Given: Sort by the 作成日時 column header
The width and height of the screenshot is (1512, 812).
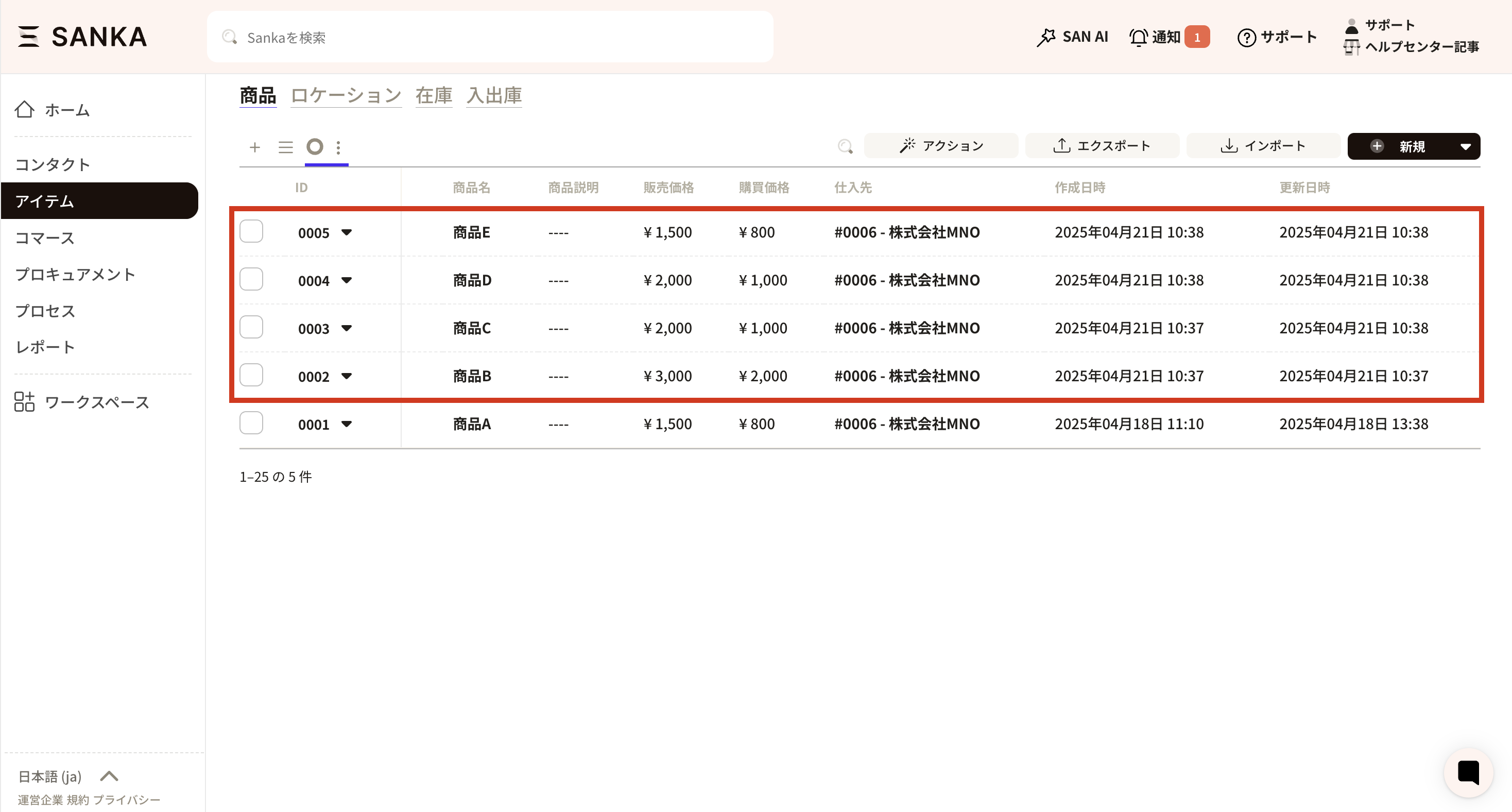Looking at the screenshot, I should pos(1079,188).
